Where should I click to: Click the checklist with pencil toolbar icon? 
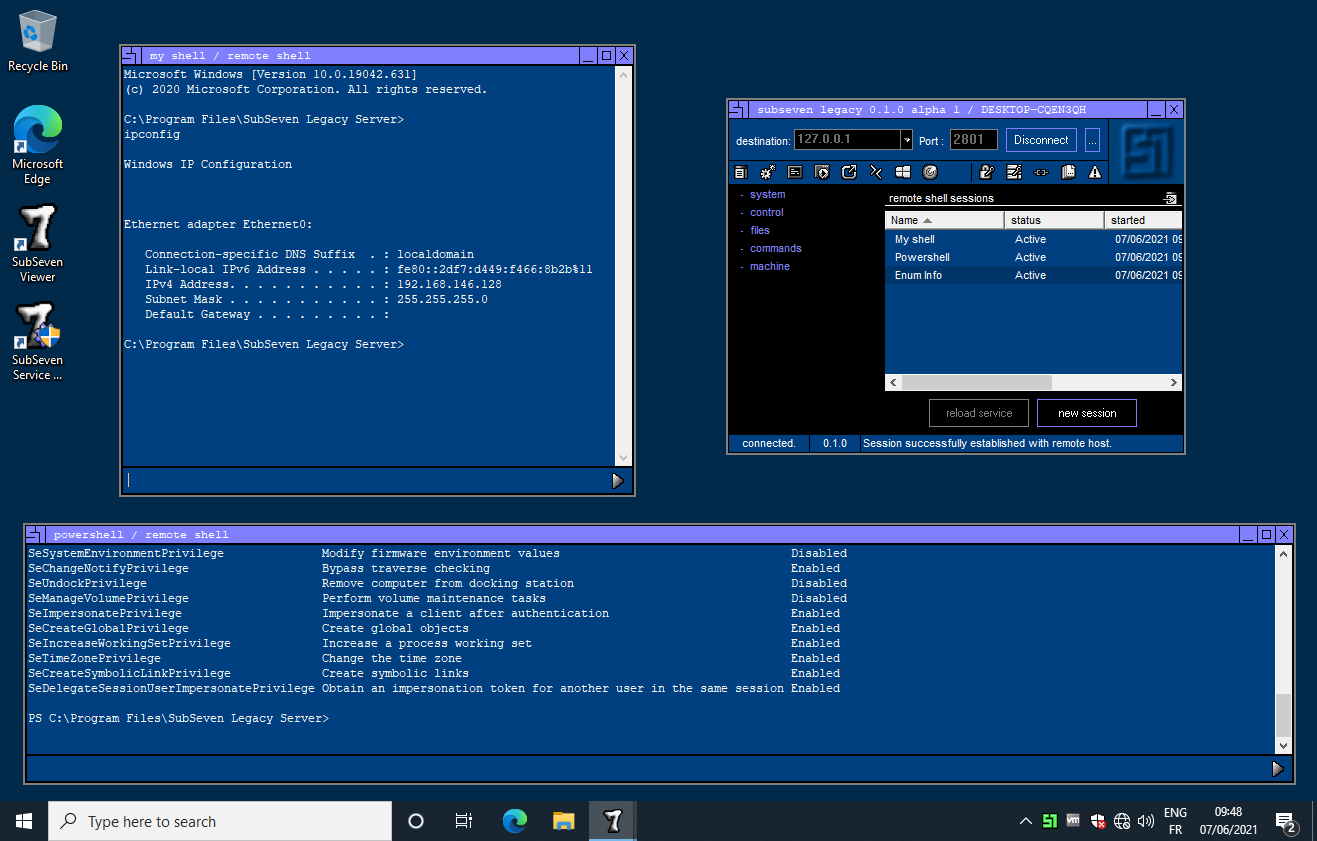(x=1014, y=172)
